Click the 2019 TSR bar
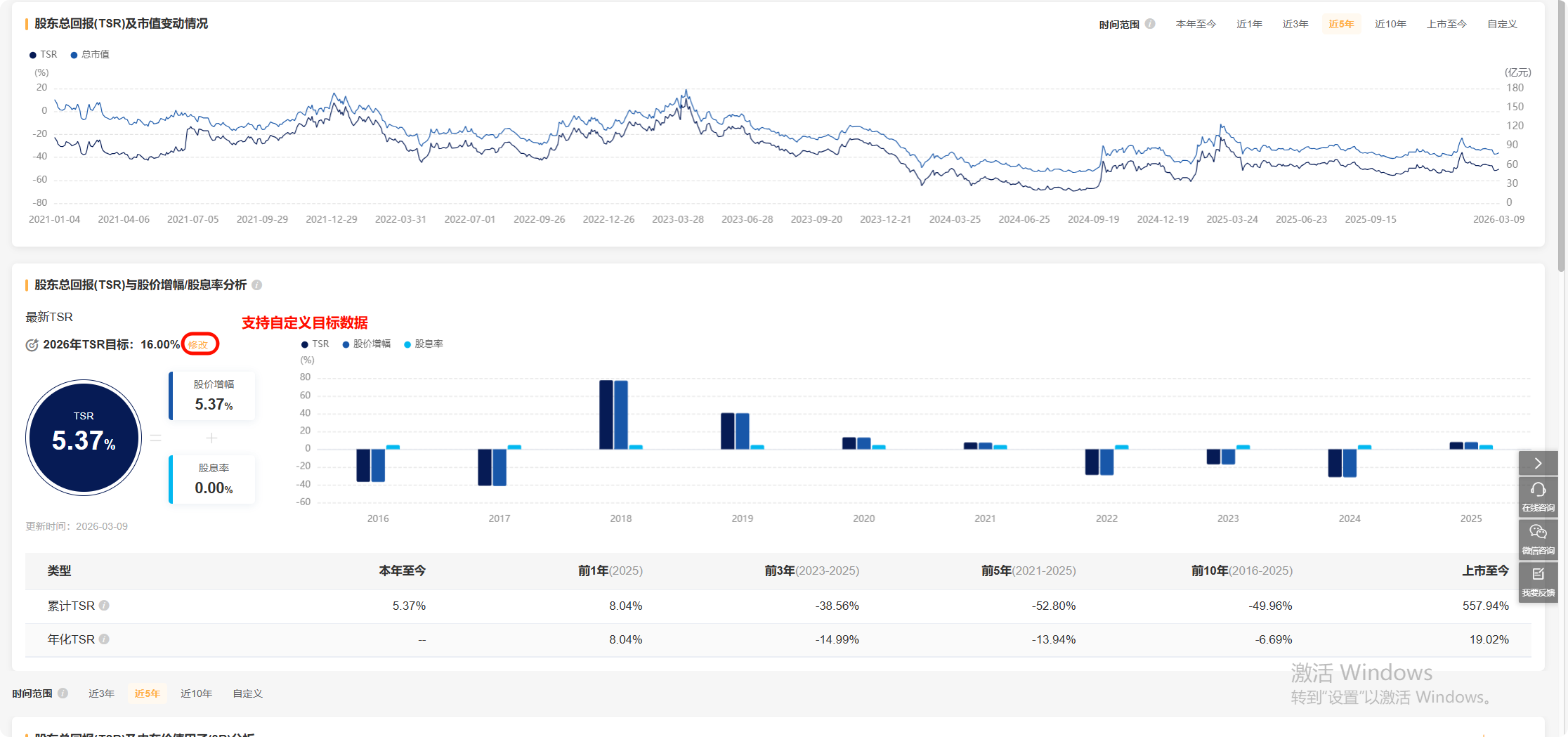1568x737 pixels. click(x=728, y=431)
